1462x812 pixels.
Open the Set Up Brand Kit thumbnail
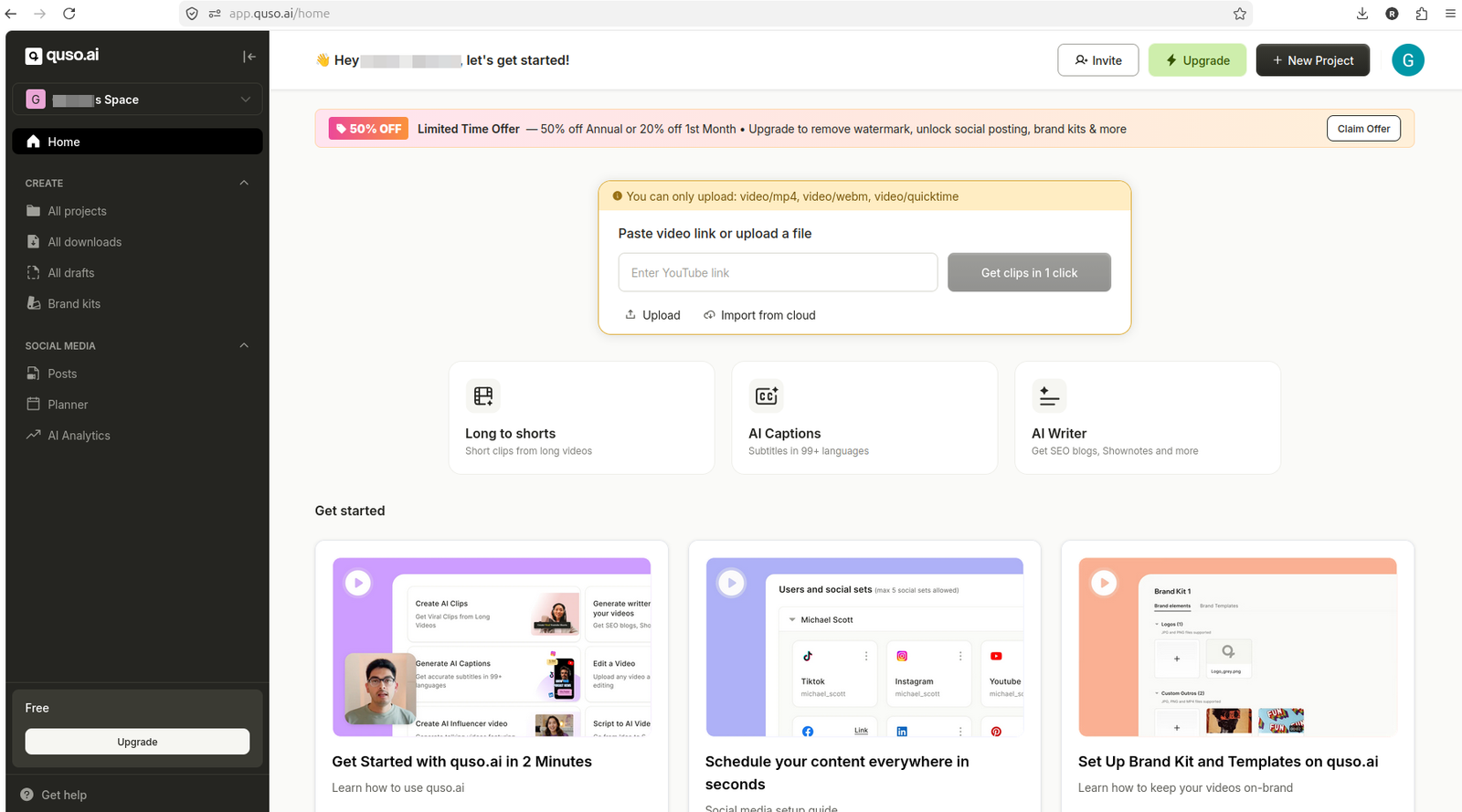coord(1237,647)
